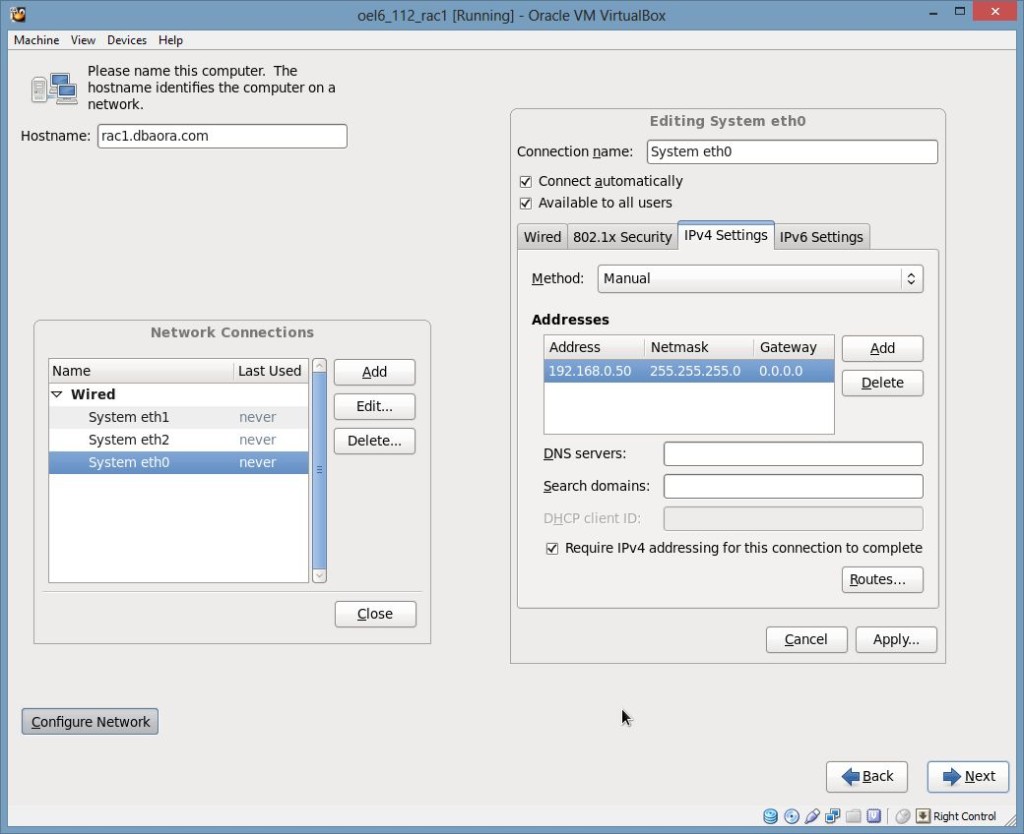1024x834 pixels.
Task: Click the DNS servers input field
Action: click(793, 454)
